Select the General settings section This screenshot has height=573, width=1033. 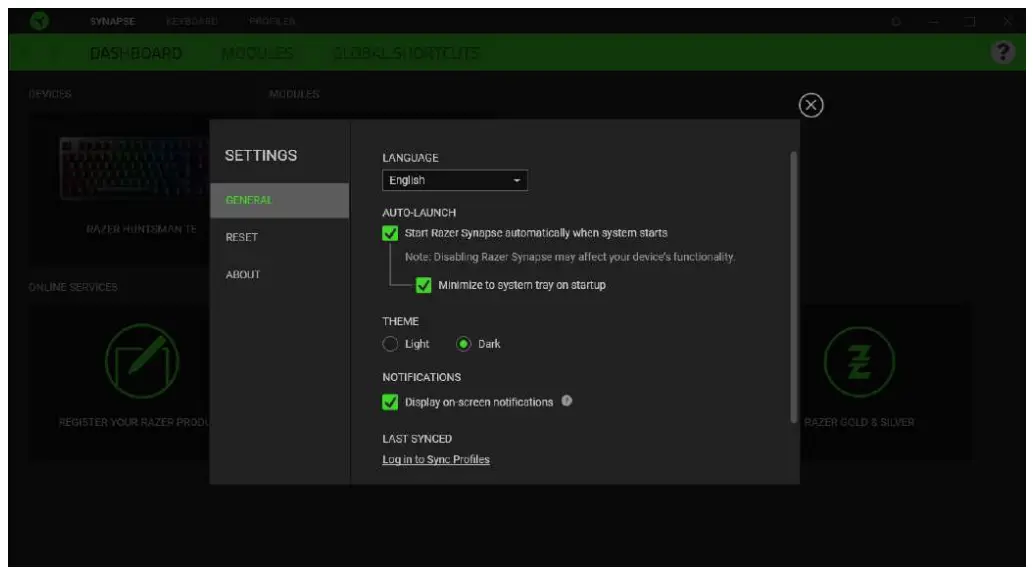249,200
